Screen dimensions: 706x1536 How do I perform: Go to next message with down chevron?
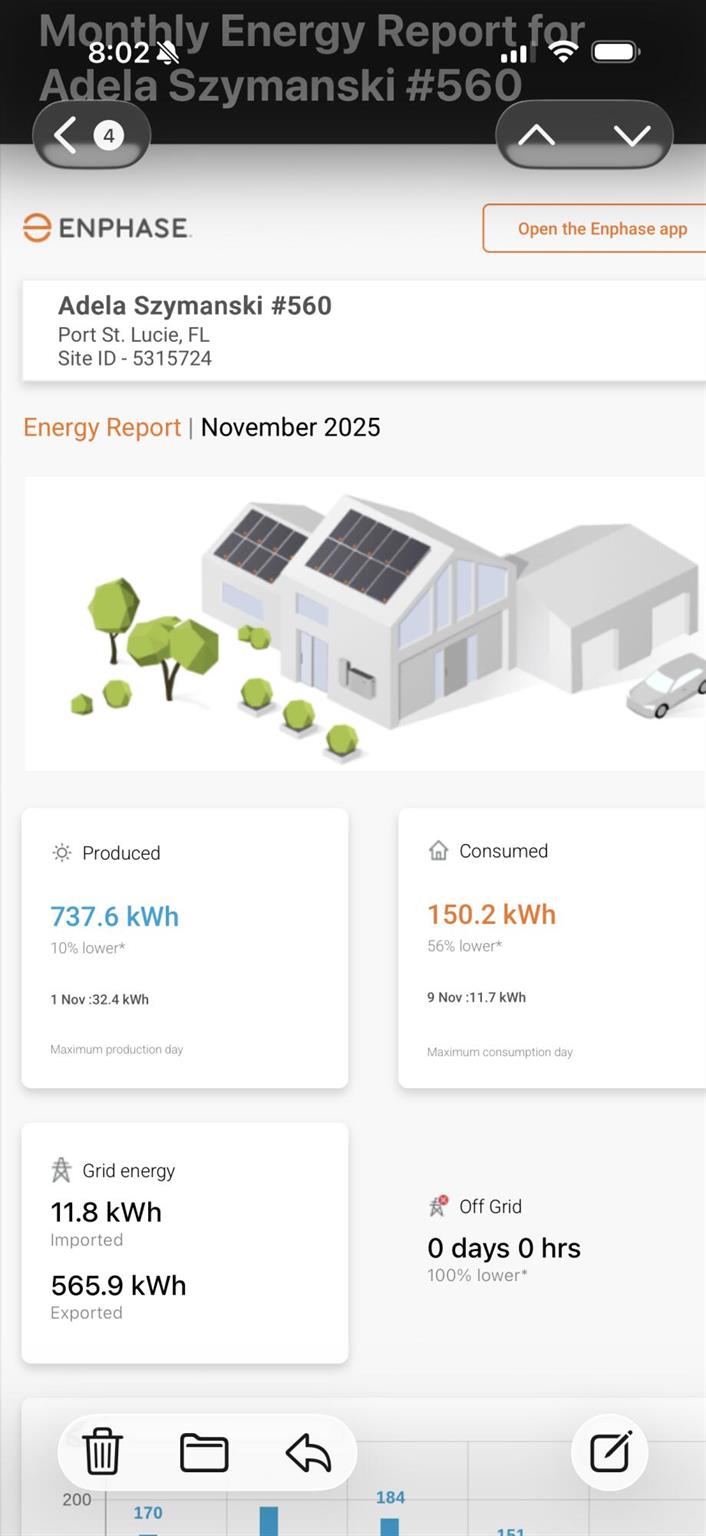click(632, 135)
